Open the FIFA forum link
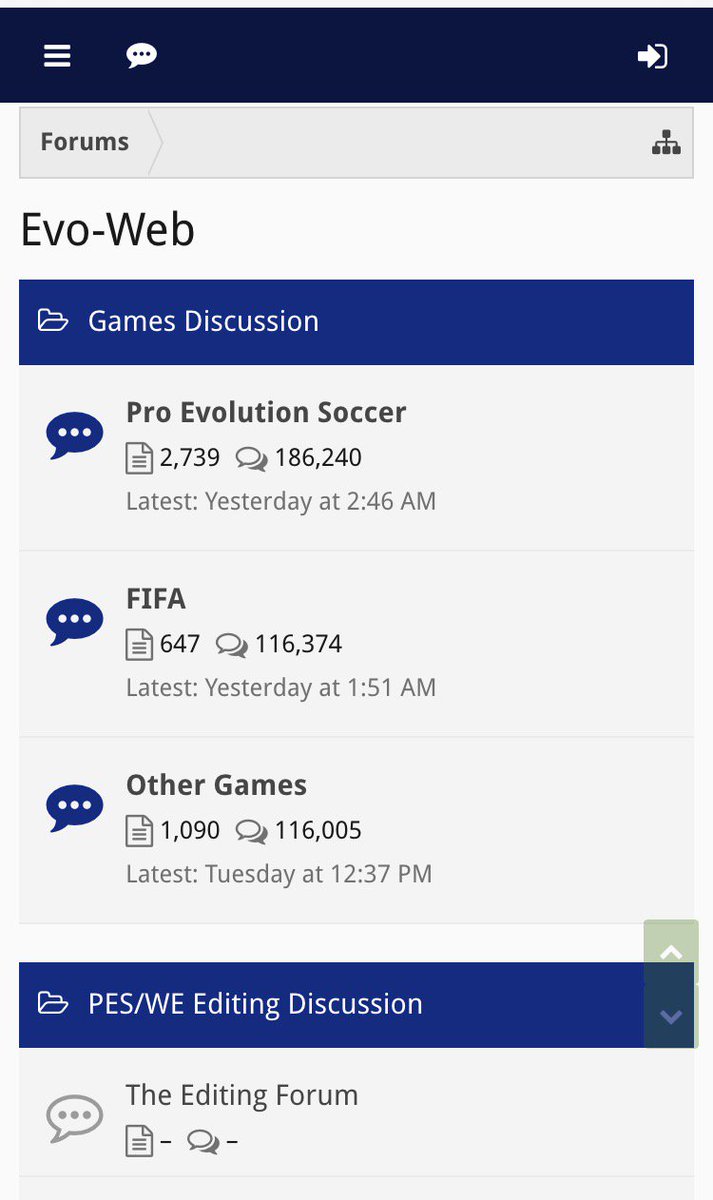Viewport: 713px width, 1200px height. tap(156, 598)
